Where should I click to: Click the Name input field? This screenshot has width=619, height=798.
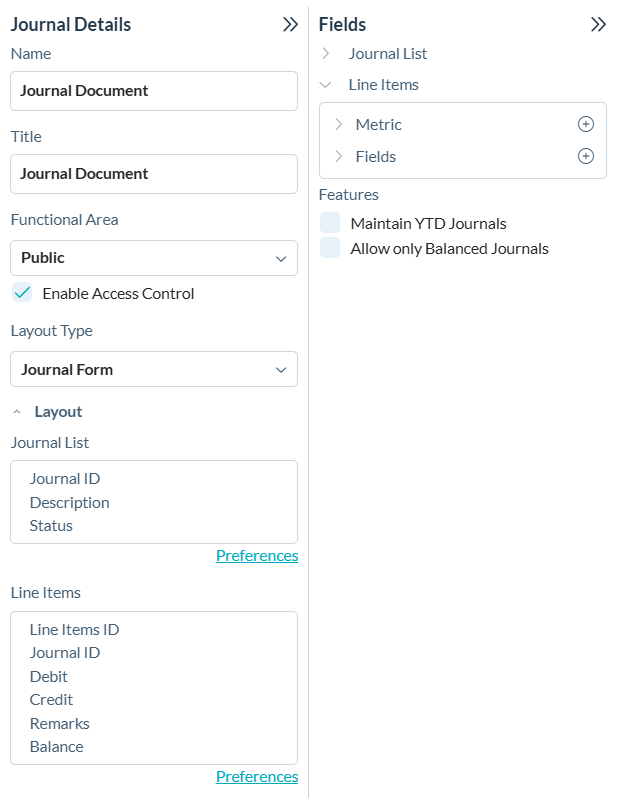pos(154,91)
